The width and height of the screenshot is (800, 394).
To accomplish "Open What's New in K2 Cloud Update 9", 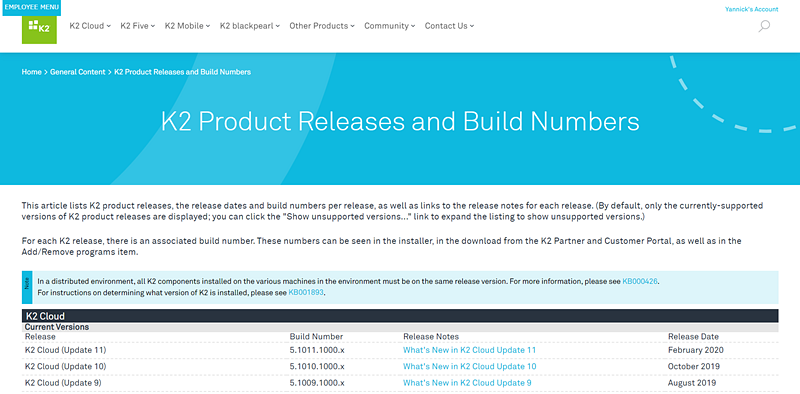I will pos(467,383).
